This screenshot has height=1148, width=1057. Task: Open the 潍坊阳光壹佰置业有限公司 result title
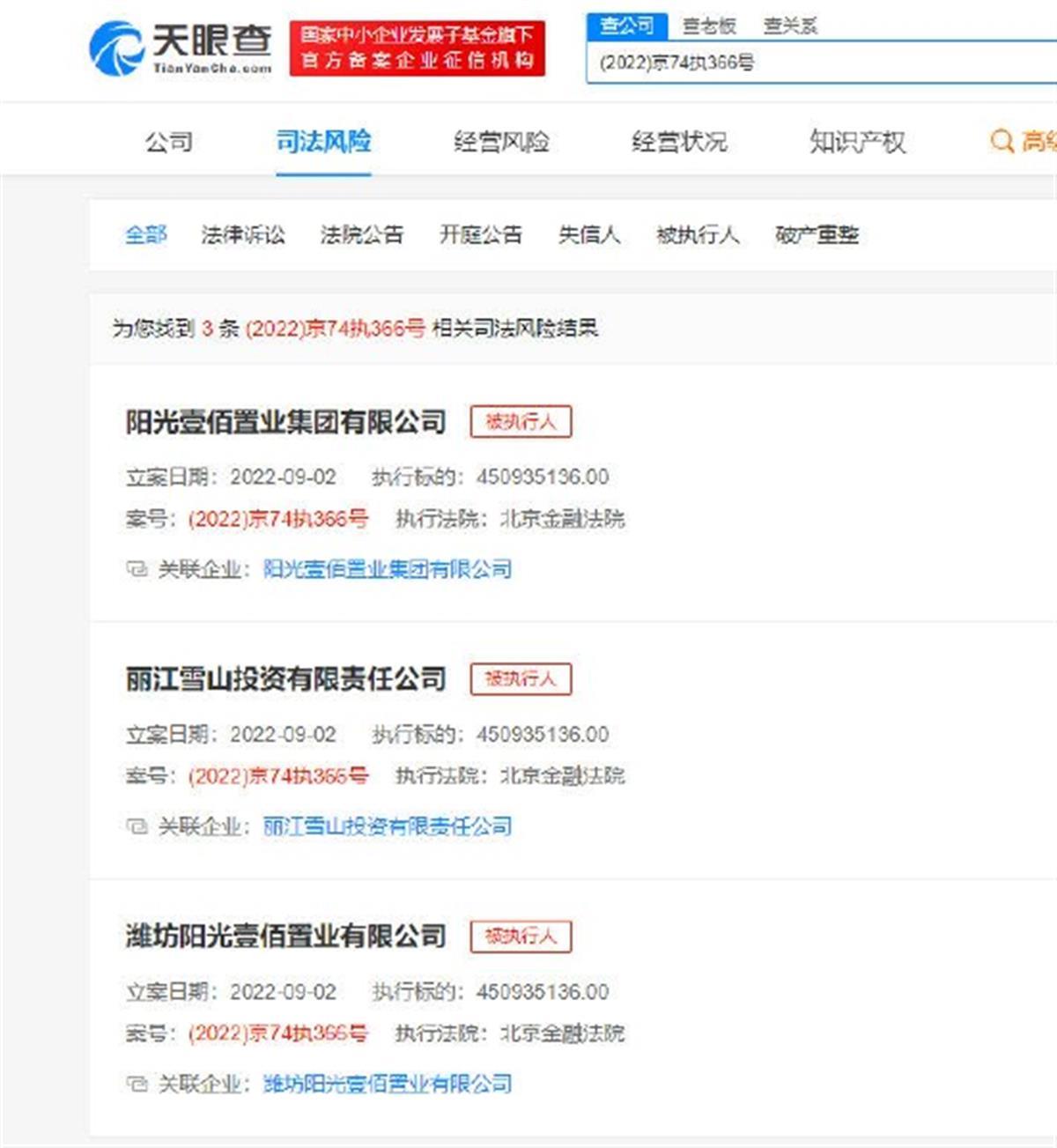285,936
